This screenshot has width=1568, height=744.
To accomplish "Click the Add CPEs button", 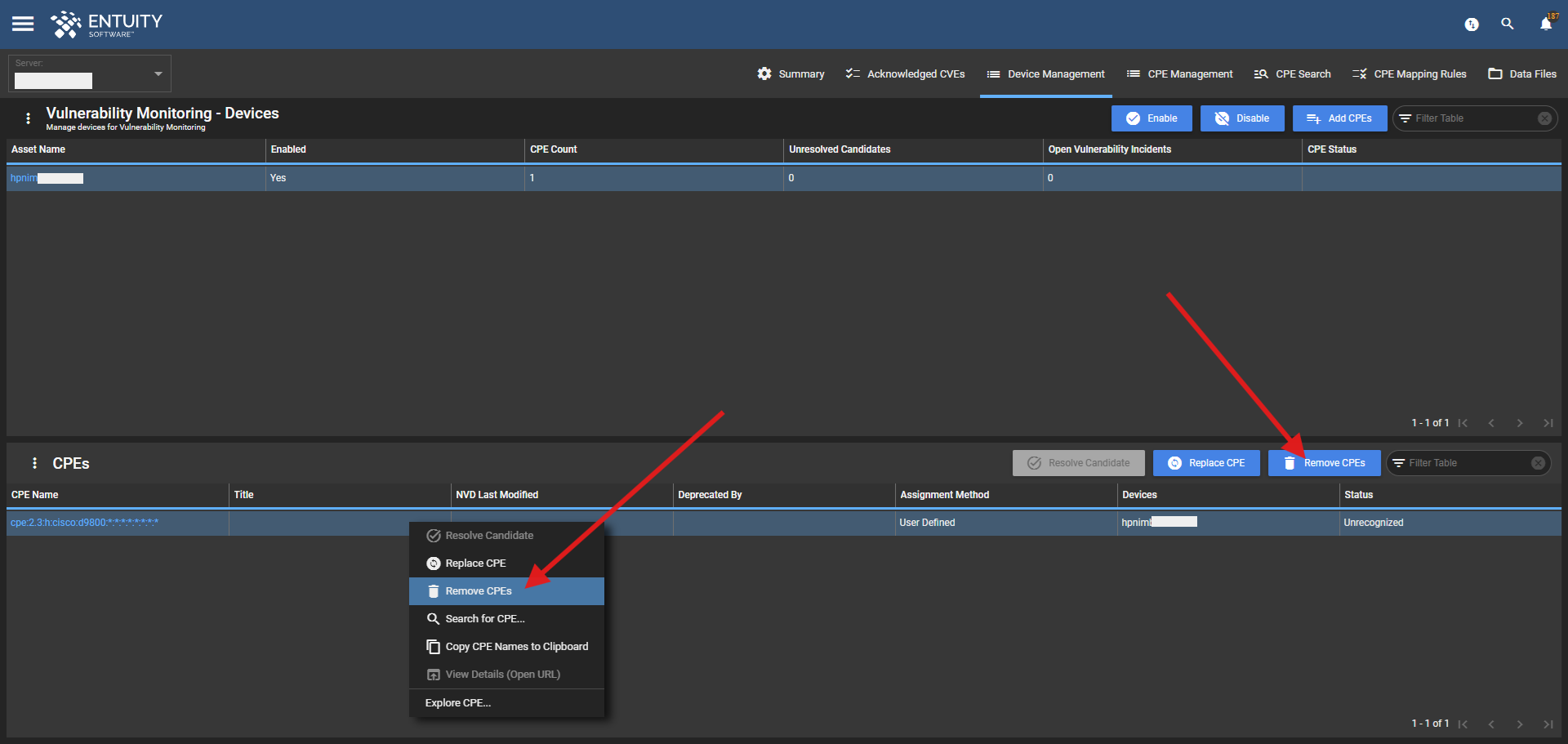I will 1339,118.
